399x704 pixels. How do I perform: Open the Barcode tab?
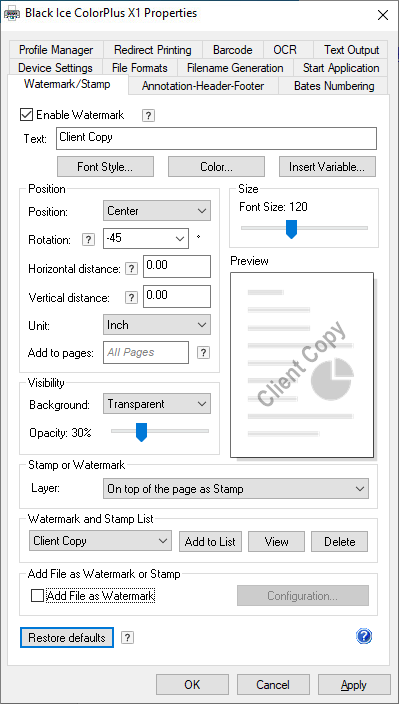tap(232, 50)
